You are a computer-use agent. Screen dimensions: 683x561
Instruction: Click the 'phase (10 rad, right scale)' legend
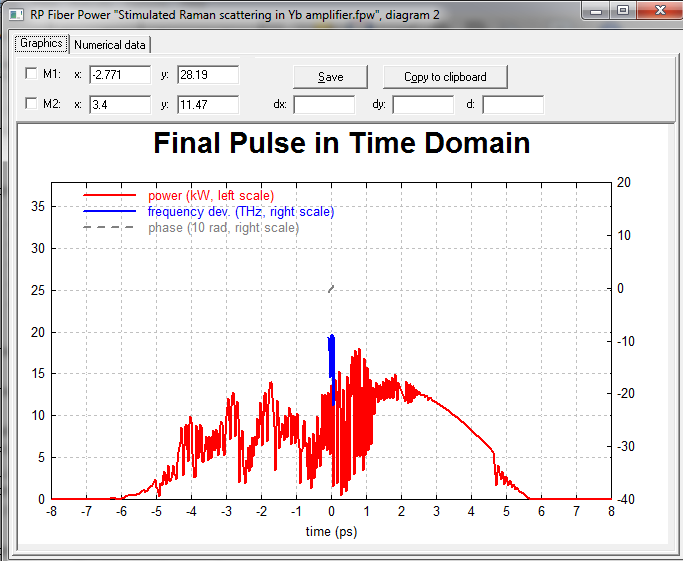coord(223,228)
